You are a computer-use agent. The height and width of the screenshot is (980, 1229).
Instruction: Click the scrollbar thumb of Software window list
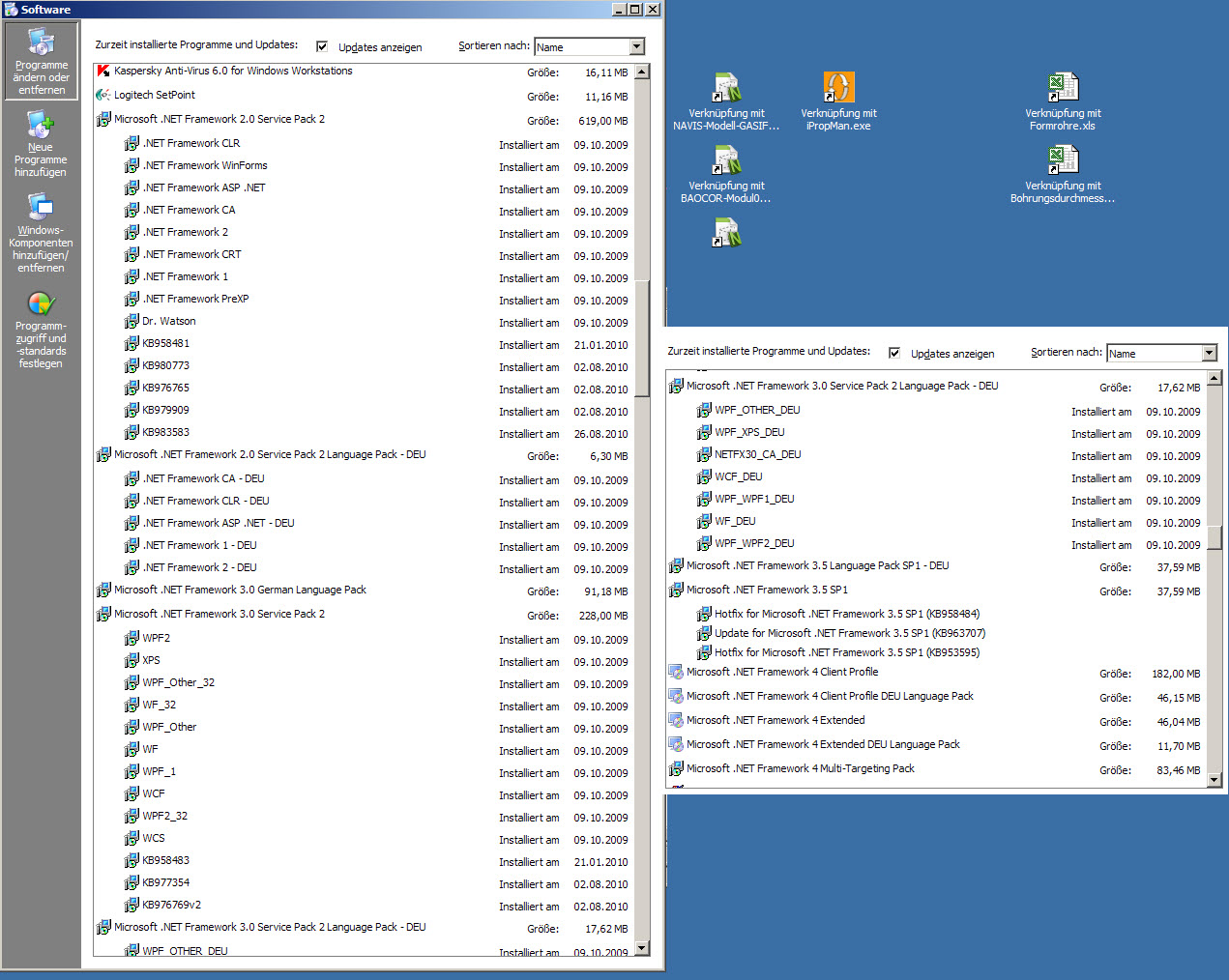click(642, 338)
